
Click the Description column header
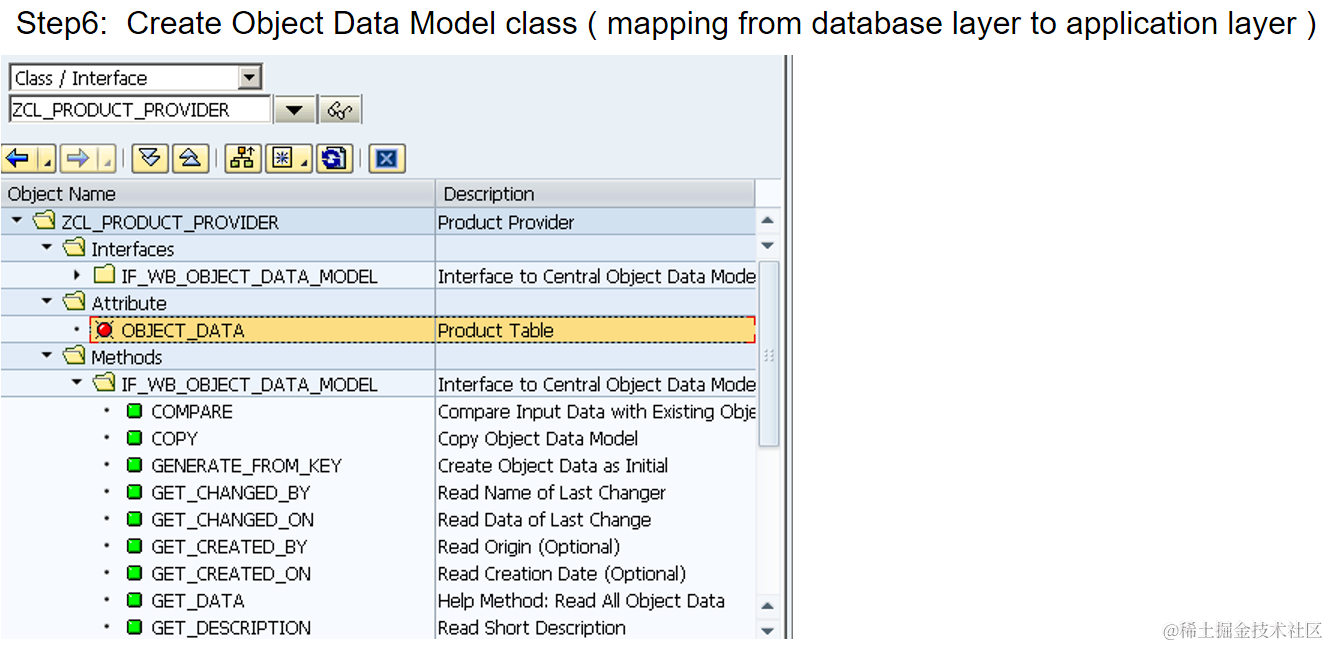click(594, 194)
